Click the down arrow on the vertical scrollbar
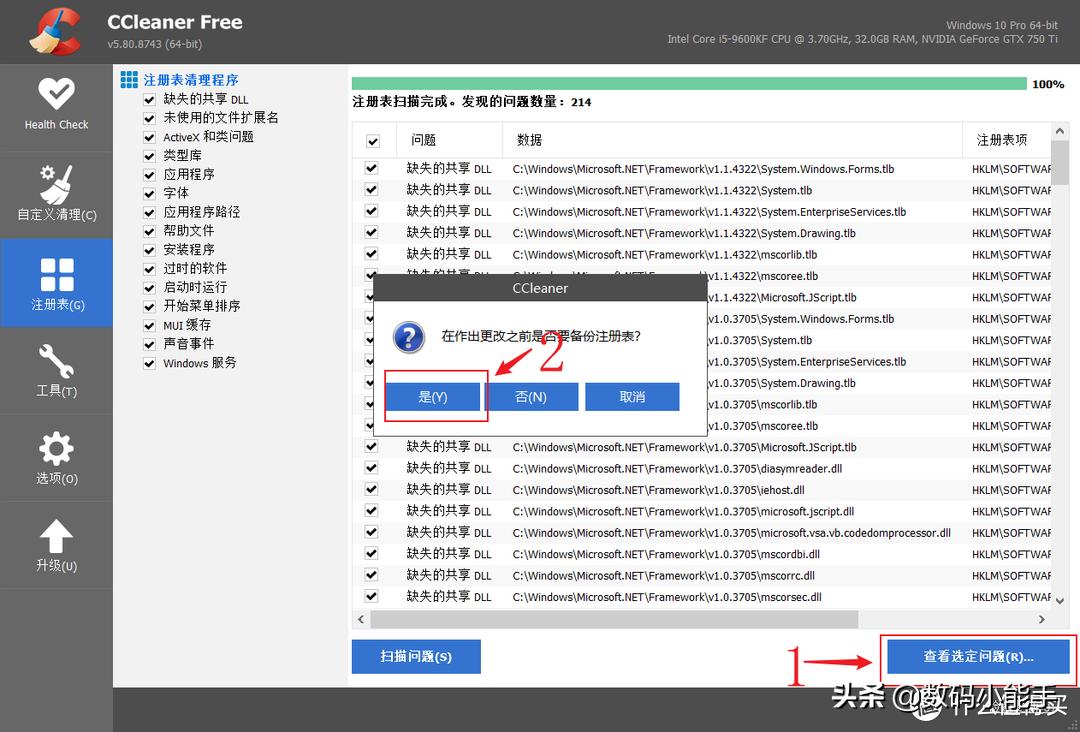Screen dimensions: 1080x732 tap(1060, 601)
